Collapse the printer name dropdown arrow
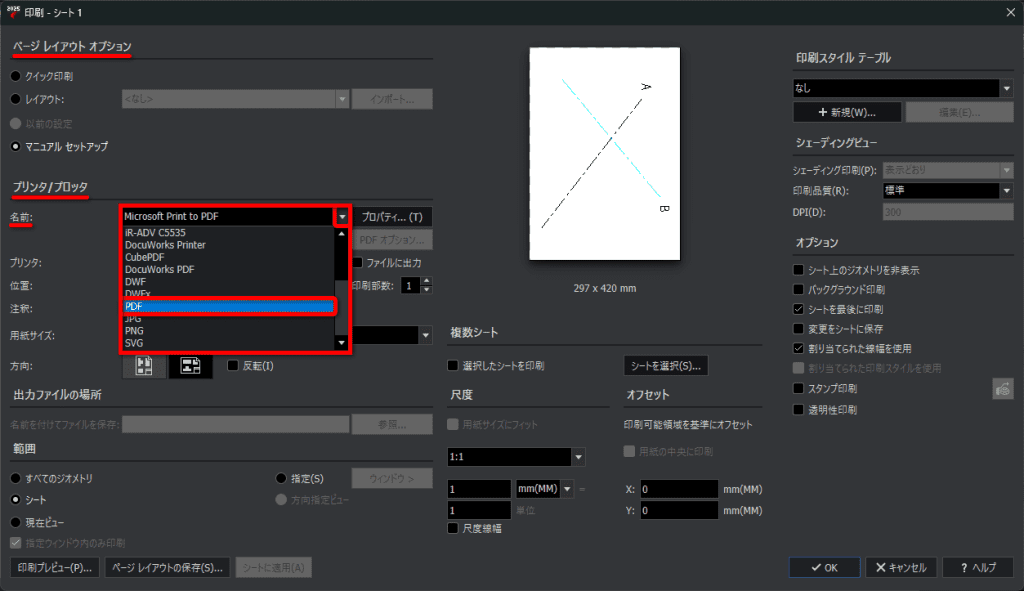The height and width of the screenshot is (591, 1024). (342, 216)
